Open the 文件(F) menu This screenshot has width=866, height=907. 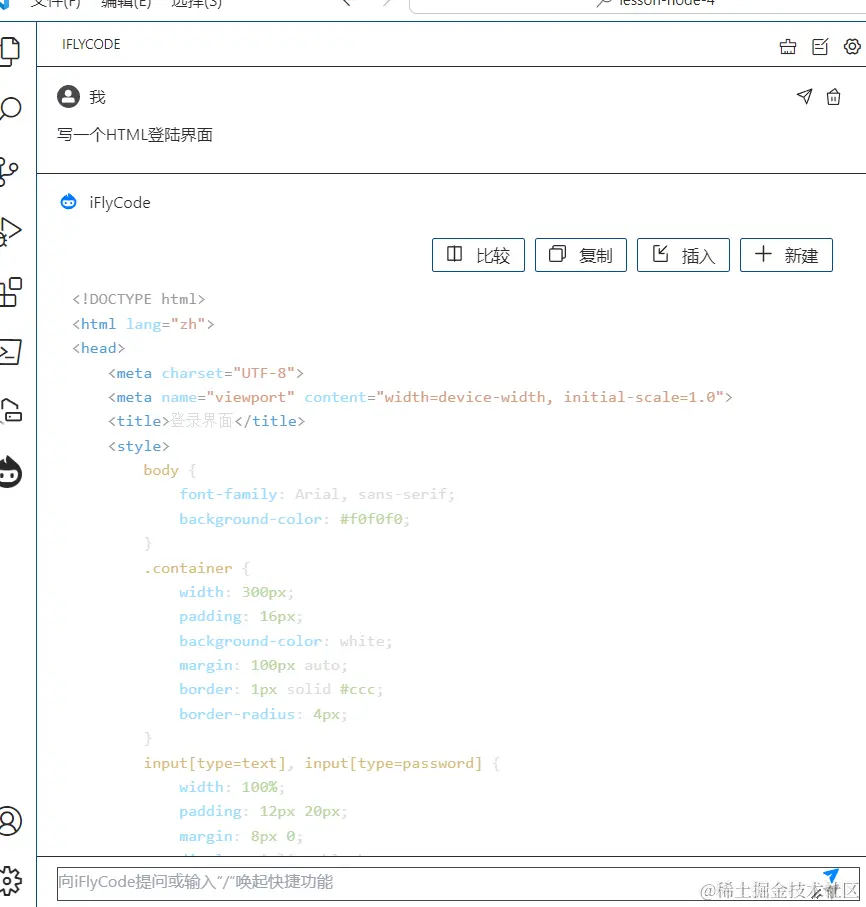(55, 3)
